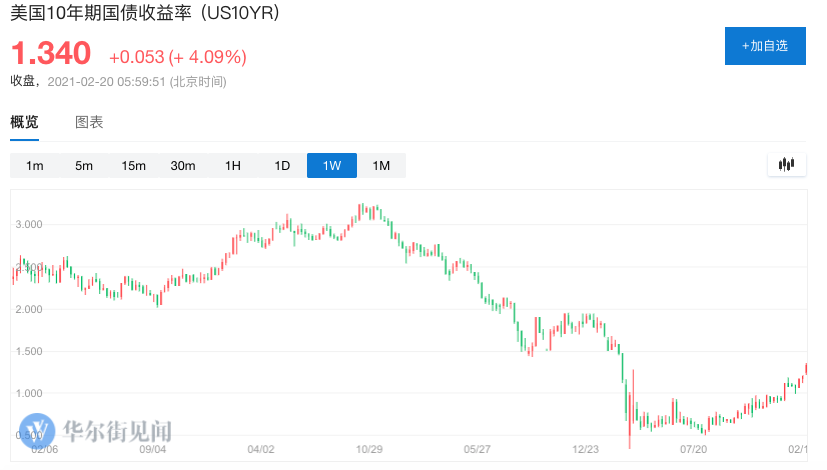Screen dimensions: 827x470
Task: Select the 5m timeframe
Action: 84,166
